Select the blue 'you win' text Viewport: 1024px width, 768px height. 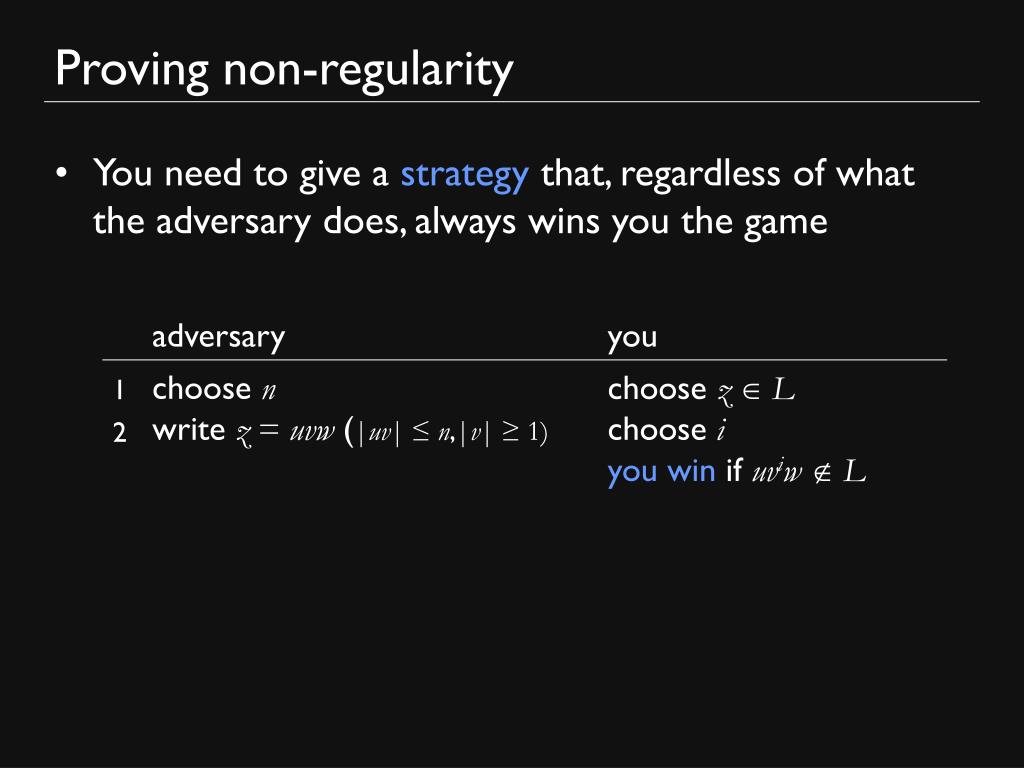pyautogui.click(x=661, y=472)
